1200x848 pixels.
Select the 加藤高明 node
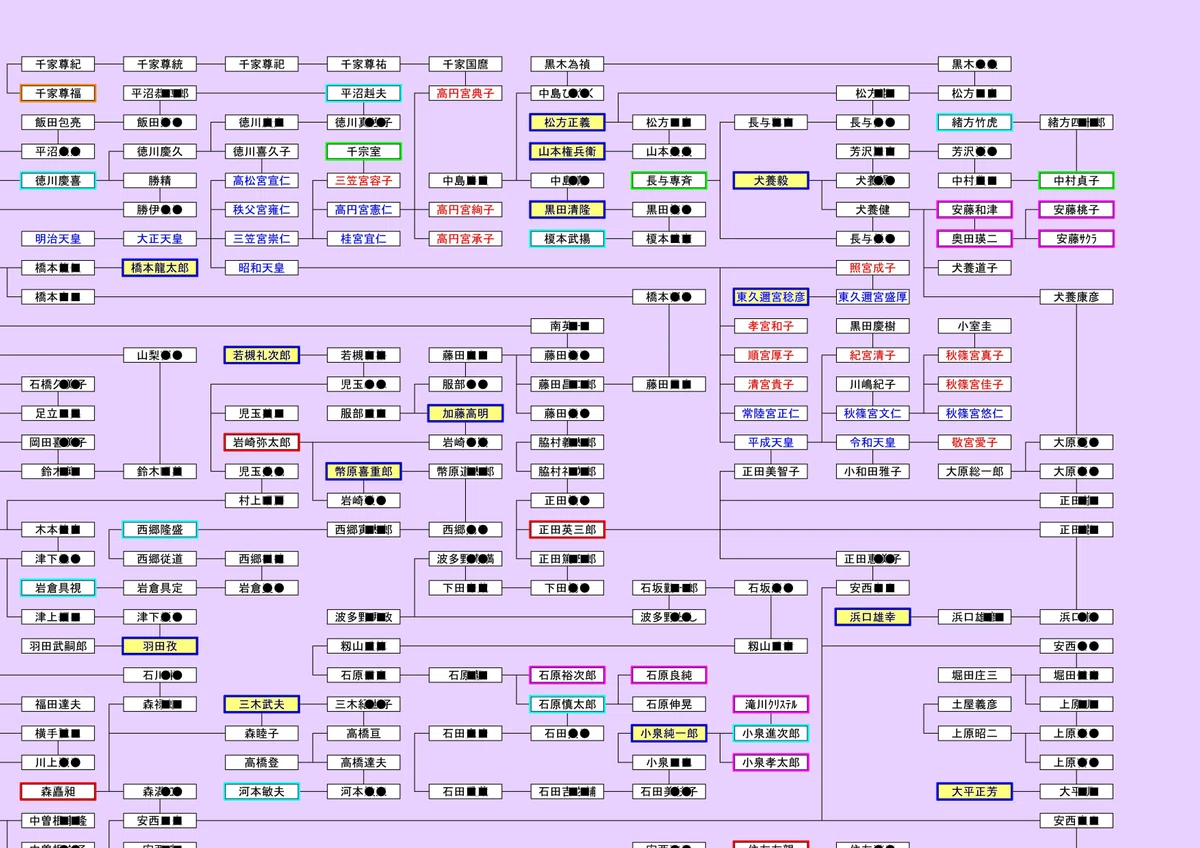466,413
